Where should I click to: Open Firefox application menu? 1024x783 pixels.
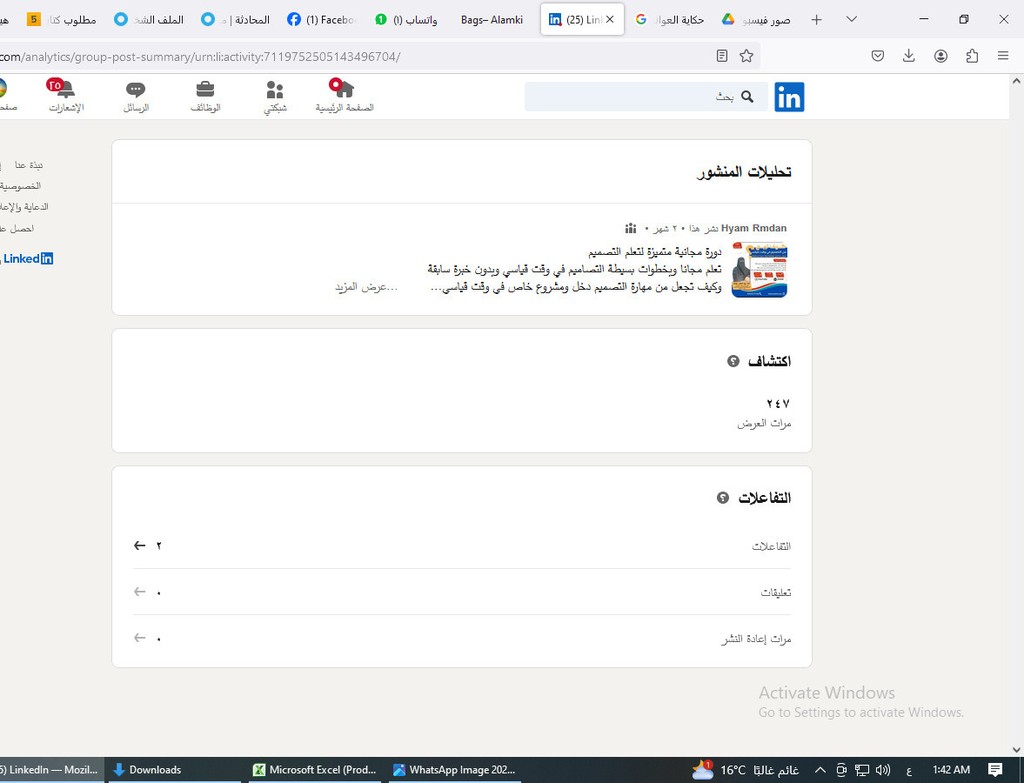click(x=1003, y=56)
